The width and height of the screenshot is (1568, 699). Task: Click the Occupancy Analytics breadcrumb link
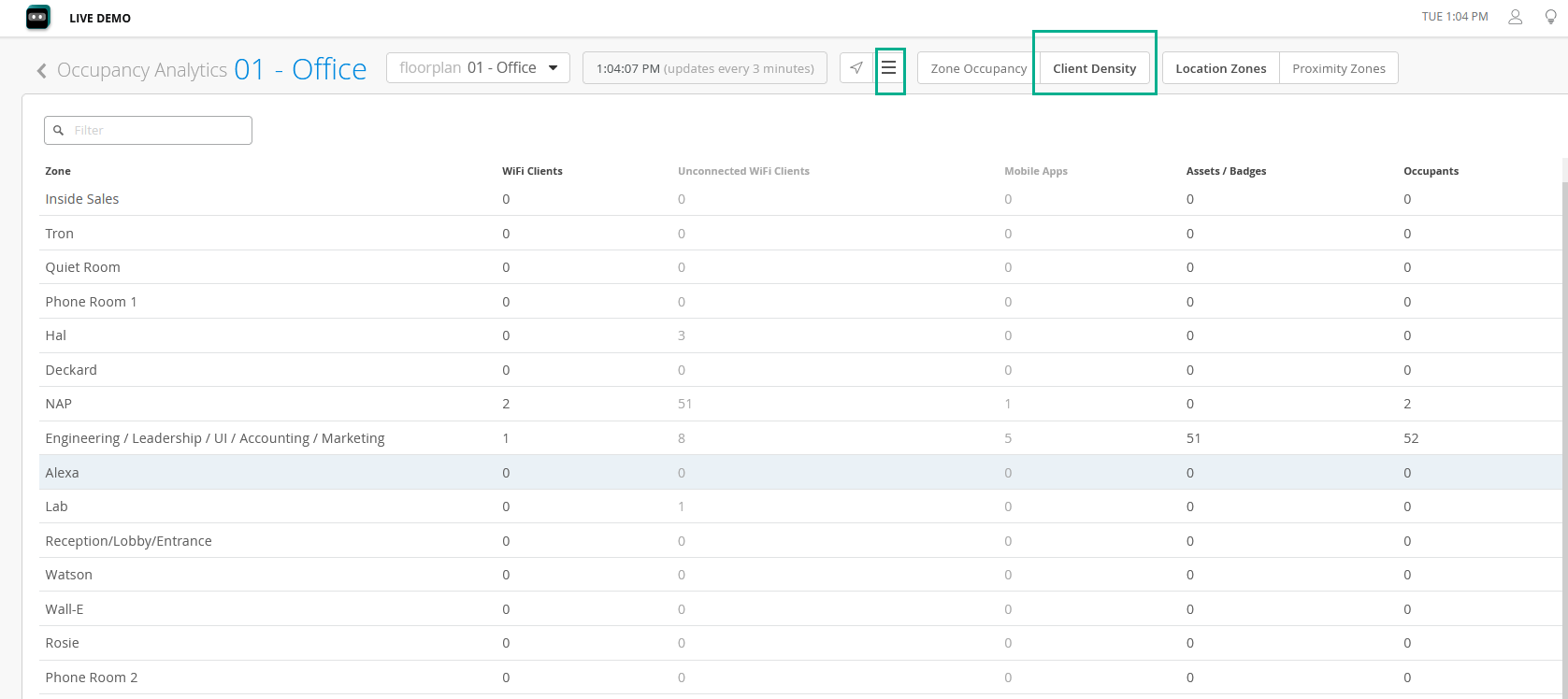point(142,70)
